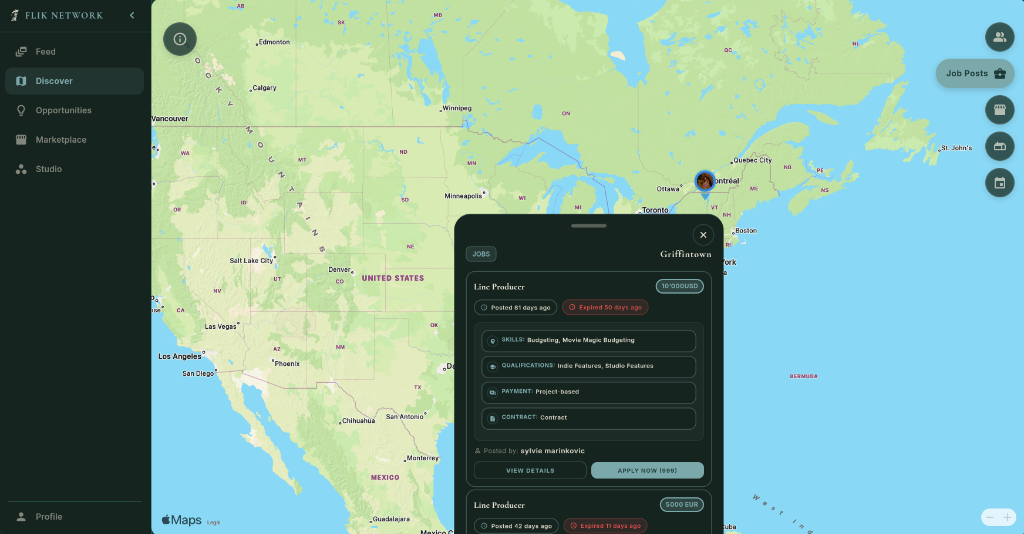
Task: Zoom out the map with minus button
Action: pyautogui.click(x=990, y=518)
